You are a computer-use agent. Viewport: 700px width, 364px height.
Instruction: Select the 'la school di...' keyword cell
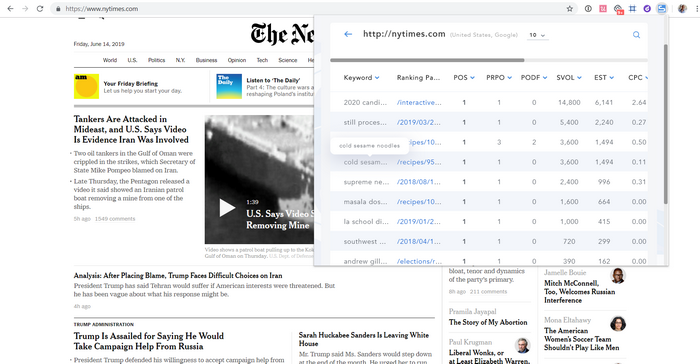[x=366, y=222]
